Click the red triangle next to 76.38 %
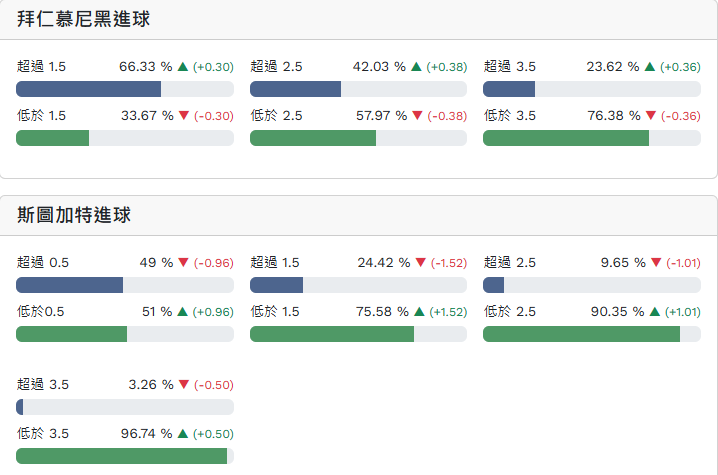Screen dimensions: 718x475 [650, 116]
